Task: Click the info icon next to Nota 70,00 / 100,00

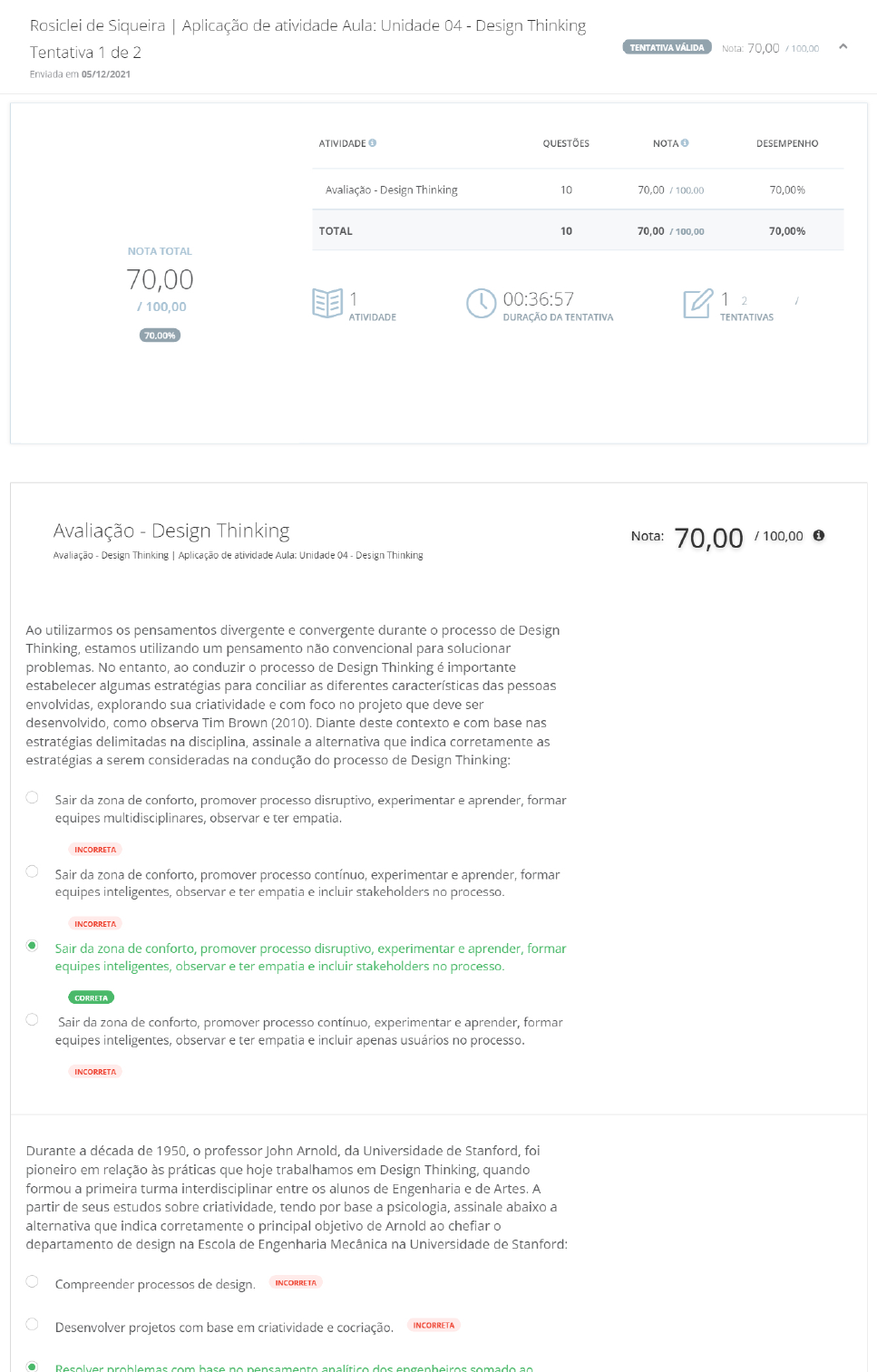Action: click(819, 536)
